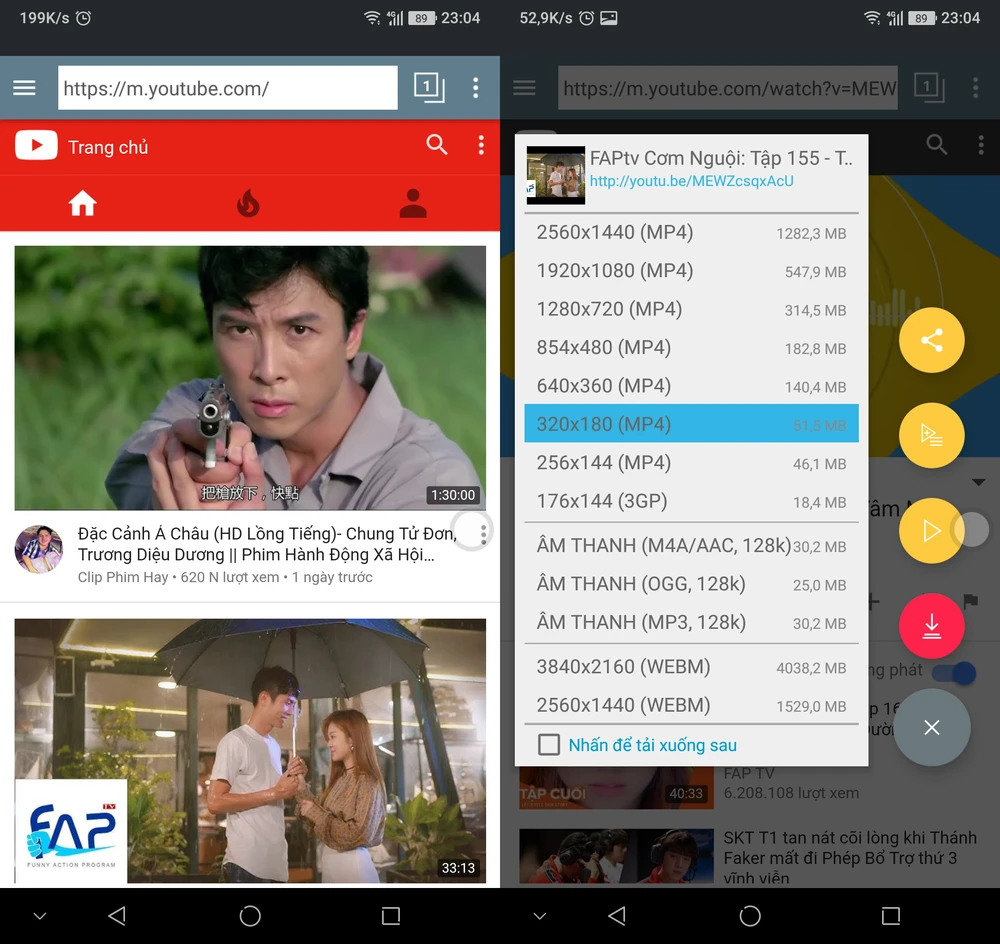
Task: Toggle the autoplay switch behind the dialog
Action: pos(961,672)
